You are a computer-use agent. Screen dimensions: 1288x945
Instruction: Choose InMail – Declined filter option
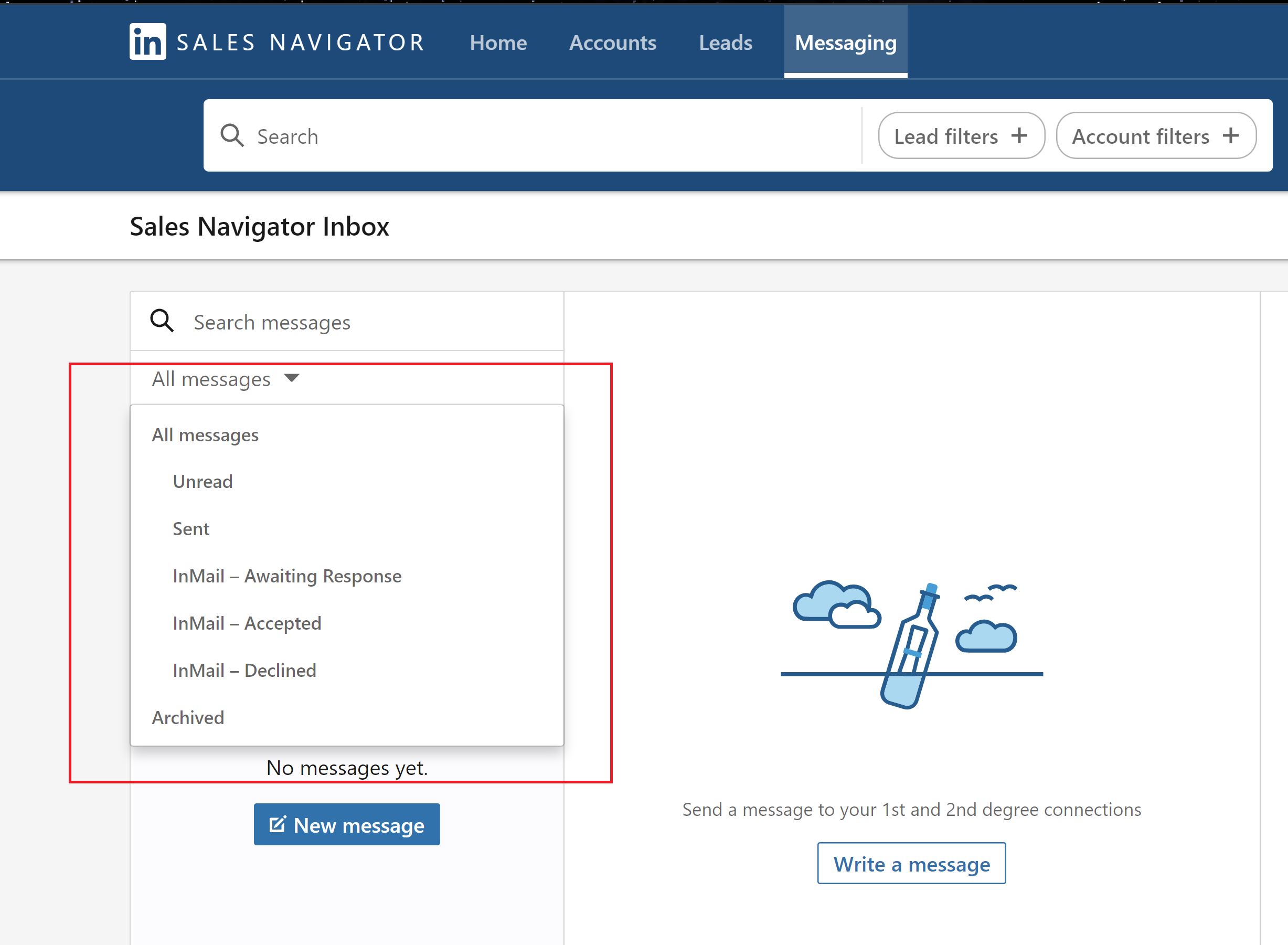click(244, 671)
